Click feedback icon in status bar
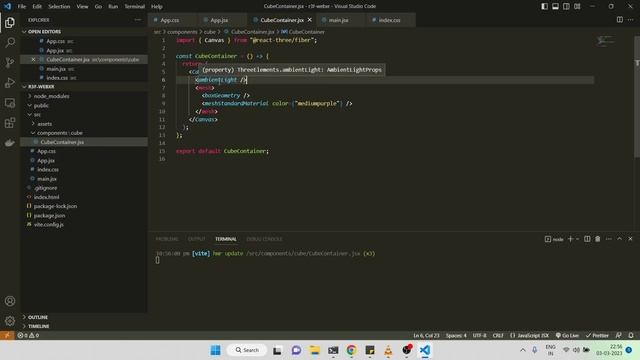This screenshot has width=640, height=360. coord(619,335)
